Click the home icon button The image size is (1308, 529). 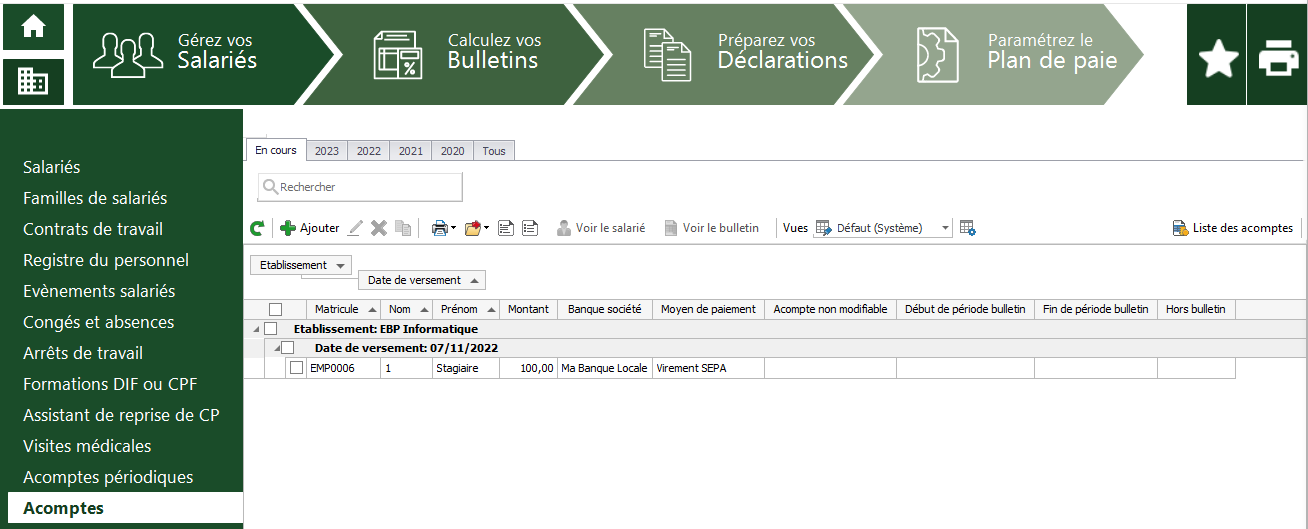tap(33, 27)
